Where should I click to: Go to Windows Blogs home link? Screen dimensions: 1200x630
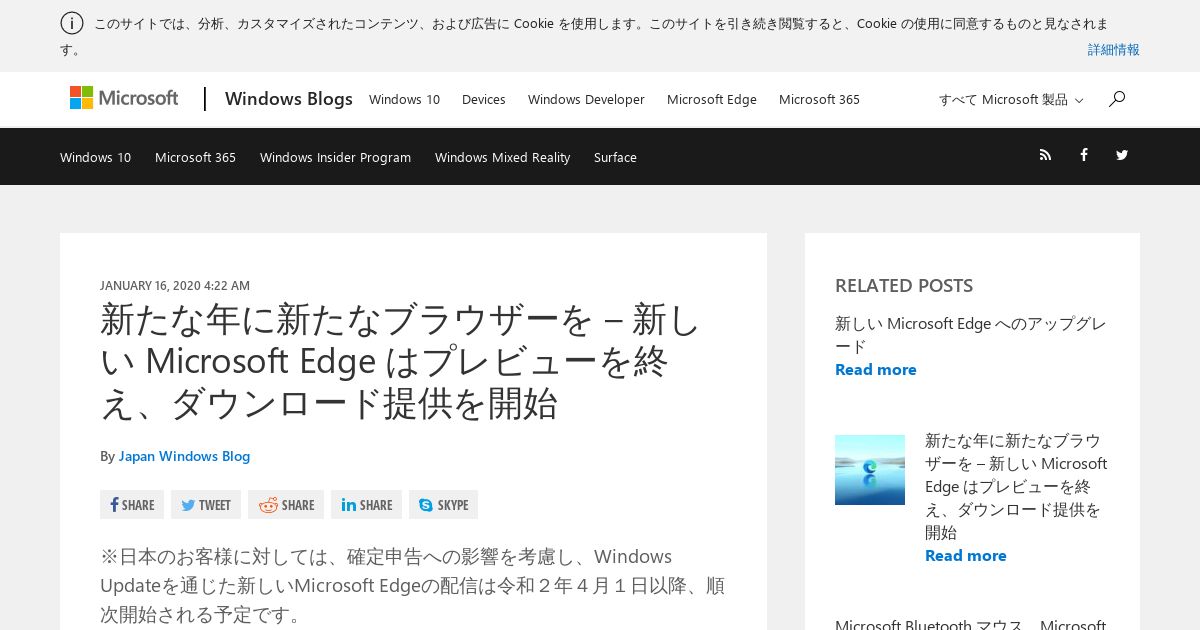coord(289,98)
